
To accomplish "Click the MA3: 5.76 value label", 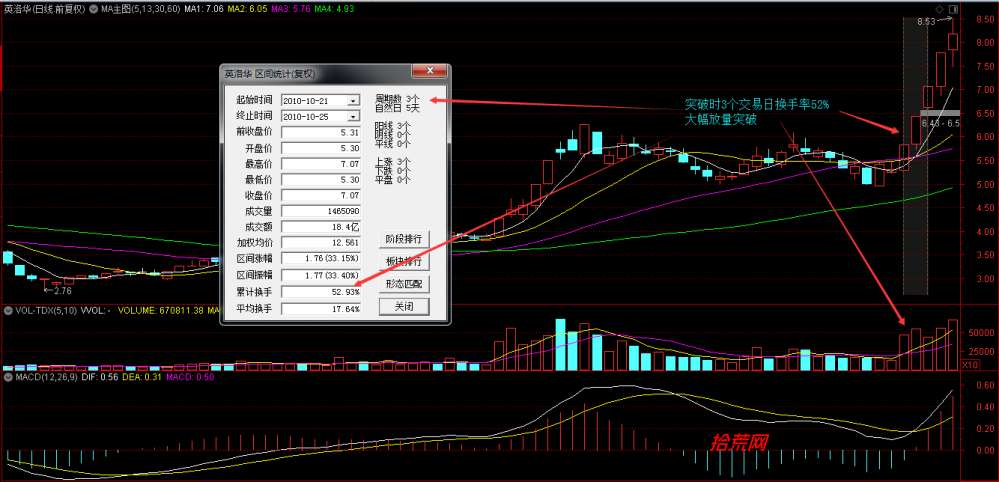I will [x=291, y=10].
